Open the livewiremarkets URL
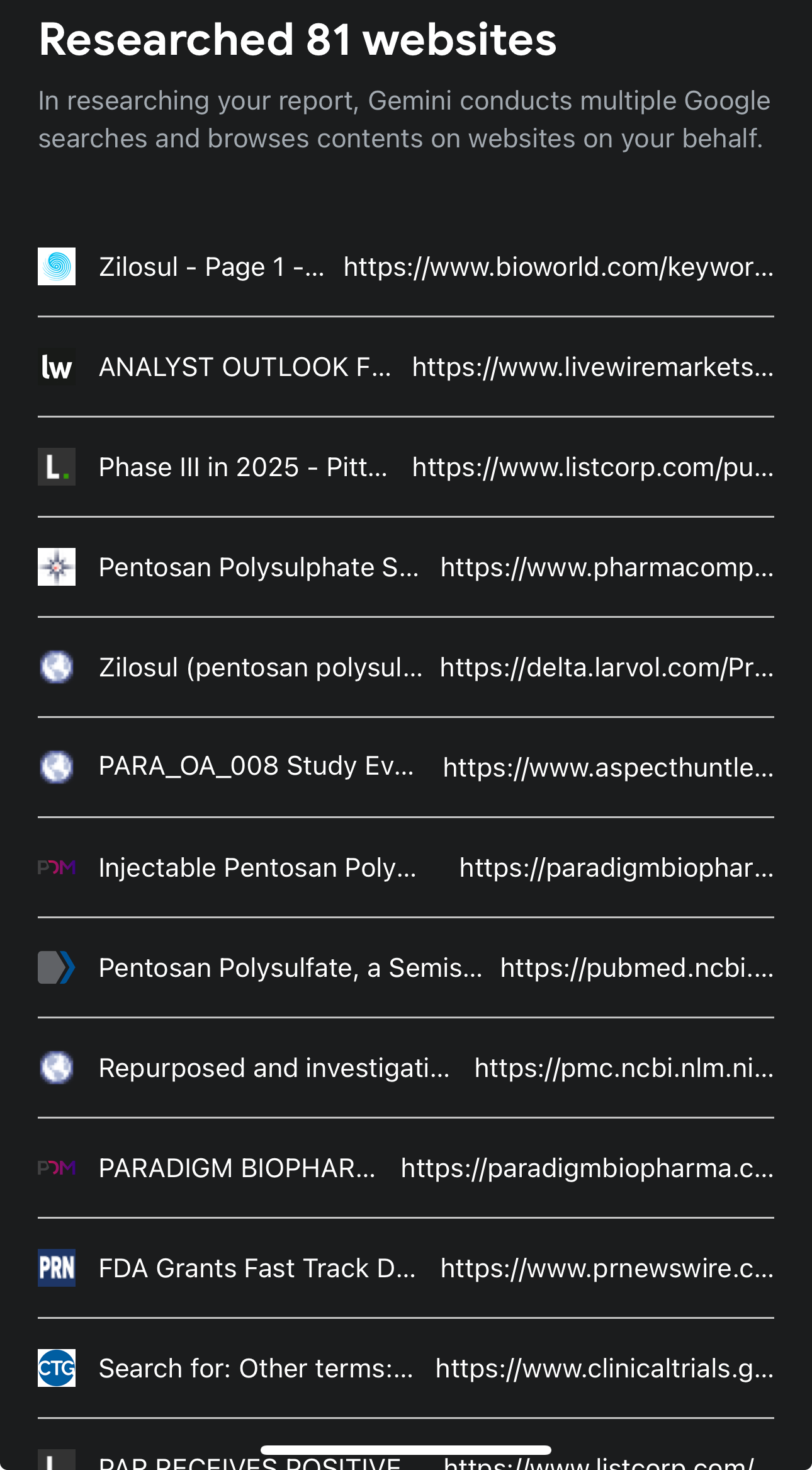Image resolution: width=812 pixels, height=1470 pixels. (593, 367)
